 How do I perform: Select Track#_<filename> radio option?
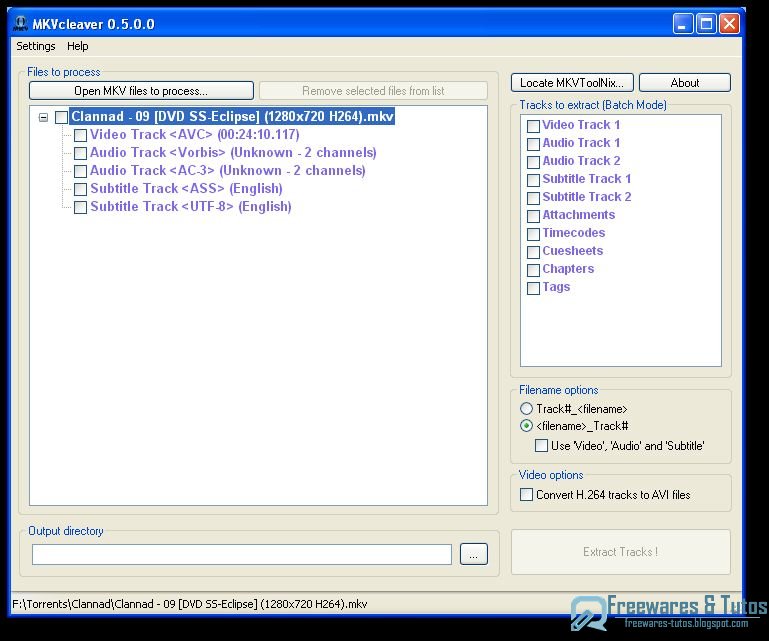click(x=526, y=409)
